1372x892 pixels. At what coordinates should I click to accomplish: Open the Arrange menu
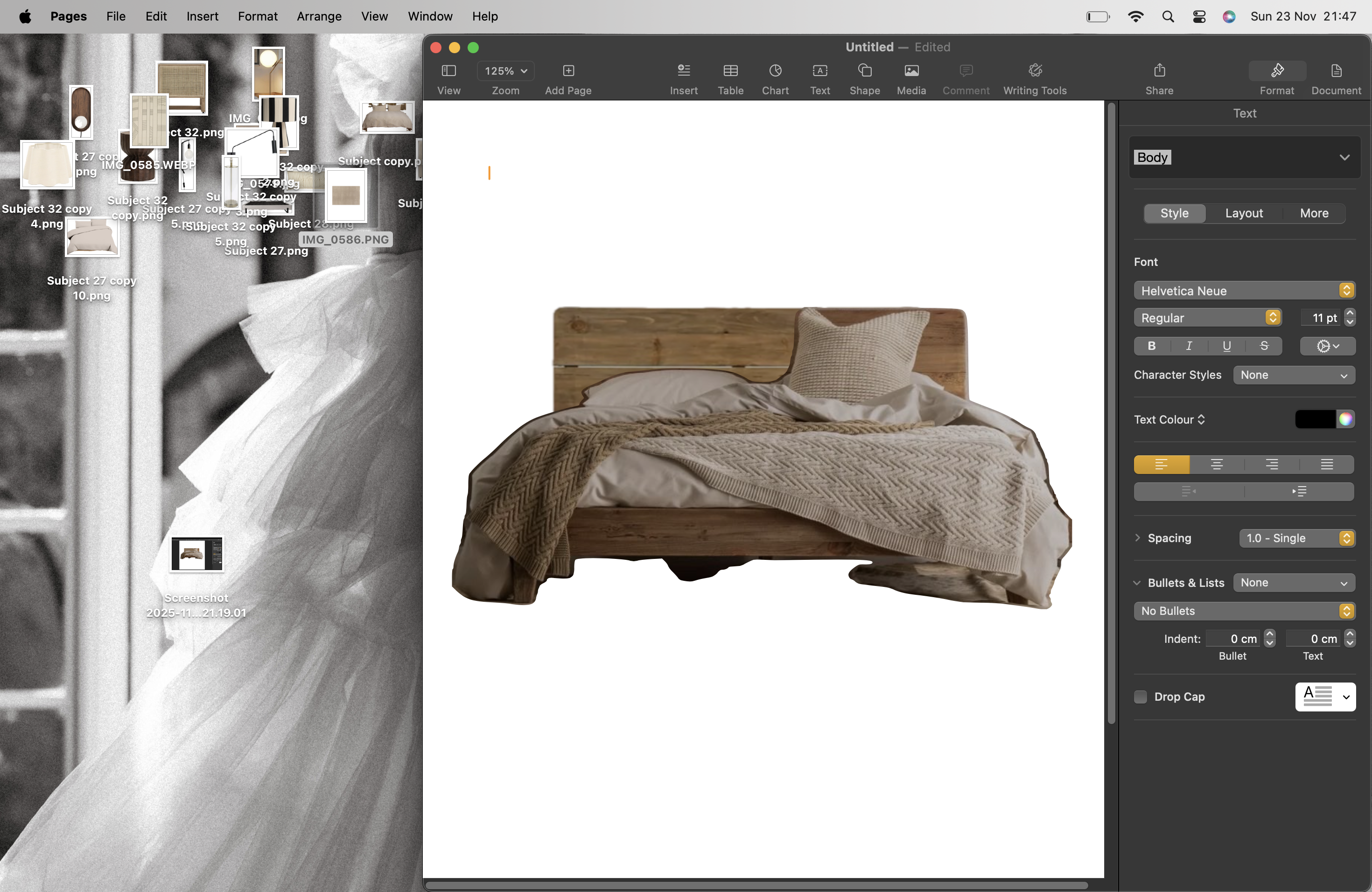[319, 16]
